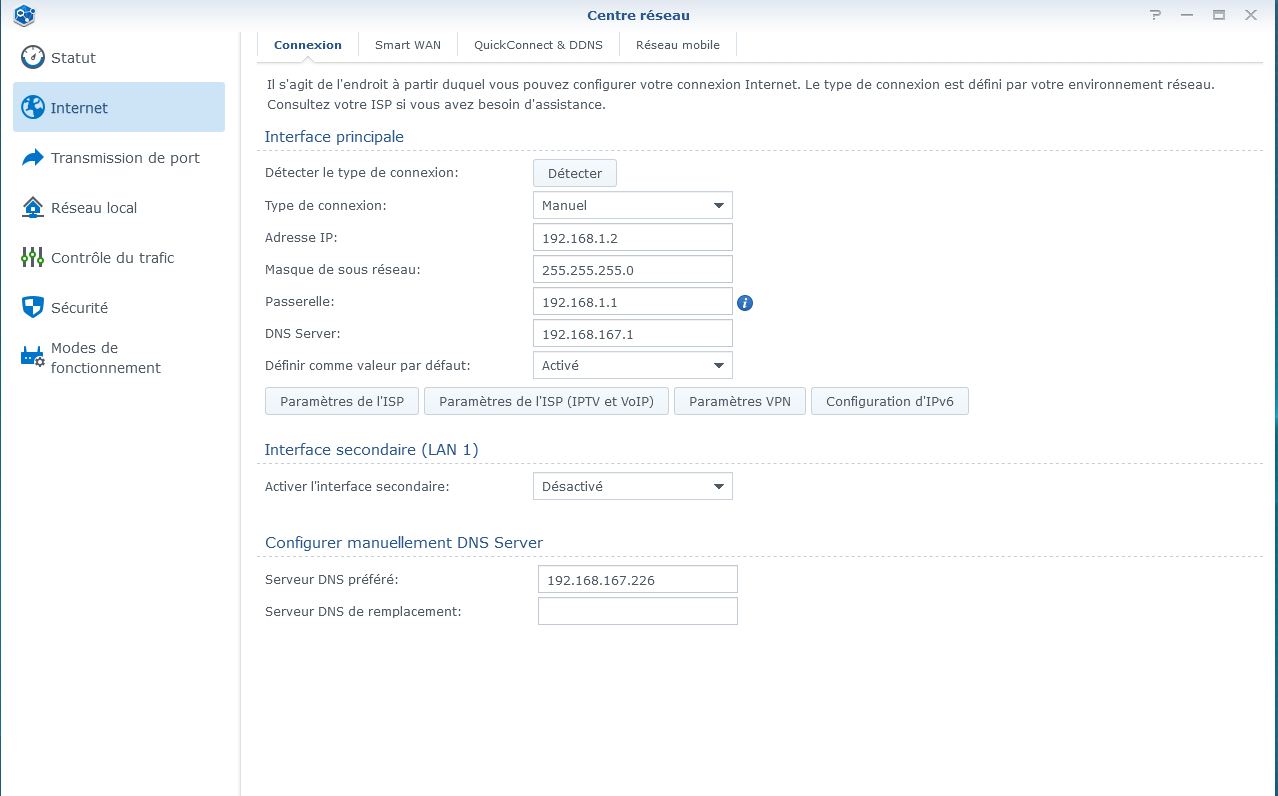1278x796 pixels.
Task: Click the Transmission de port arrow icon
Action: 33,158
